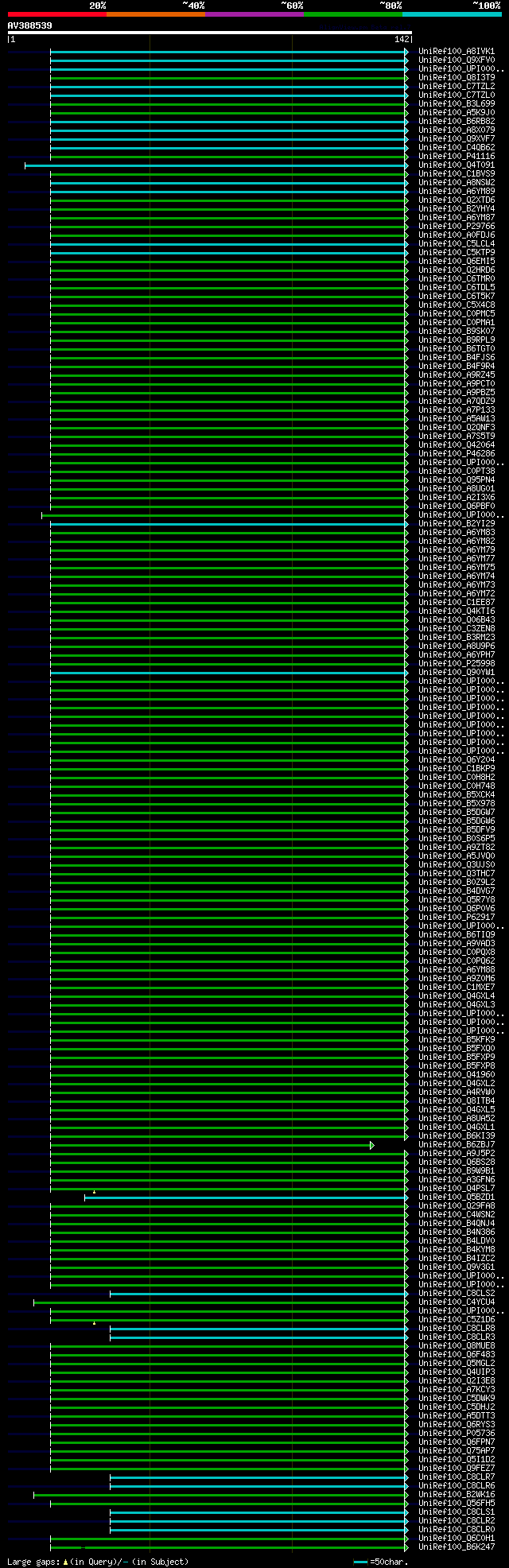Select the UniRef100_A9PCT0 label
This screenshot has width=509, height=1568.
click(x=457, y=383)
